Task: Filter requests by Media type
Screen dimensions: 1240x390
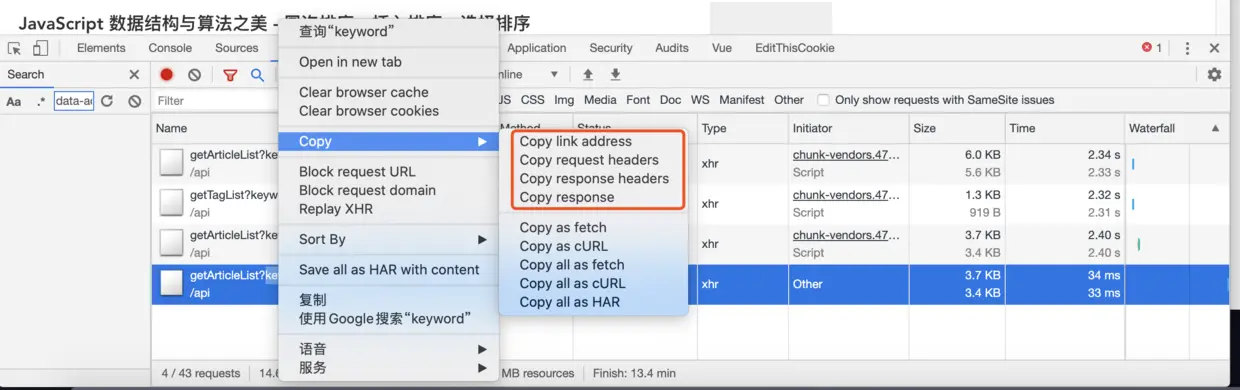Action: click(x=600, y=100)
